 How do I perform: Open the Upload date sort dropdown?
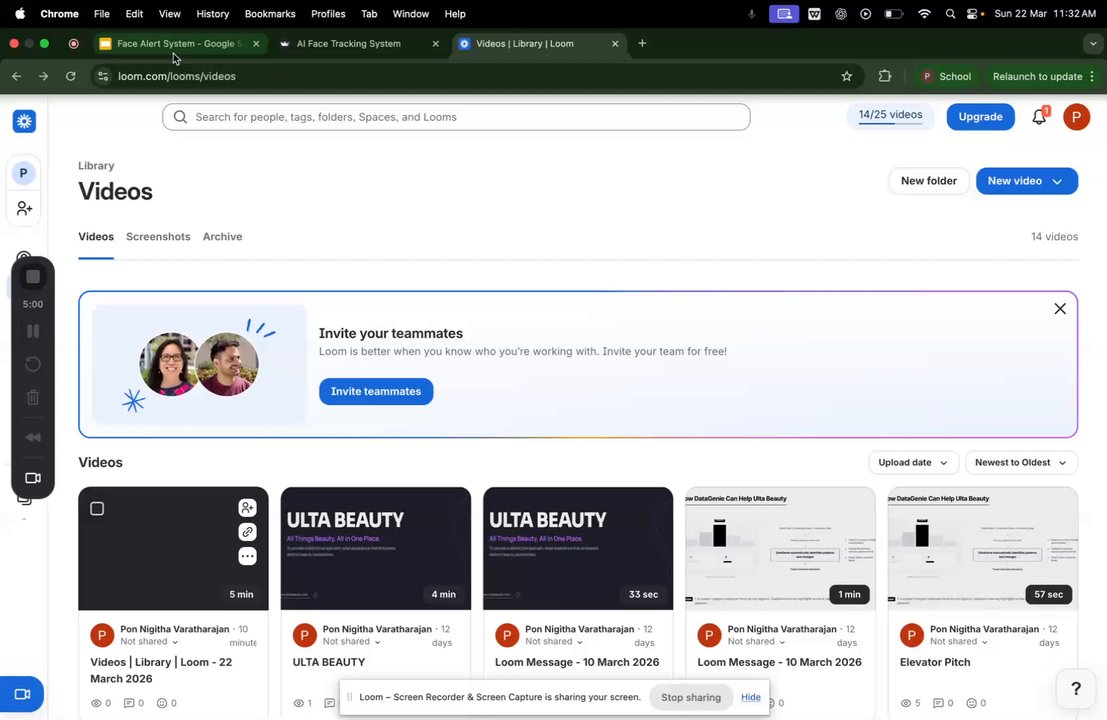point(913,462)
